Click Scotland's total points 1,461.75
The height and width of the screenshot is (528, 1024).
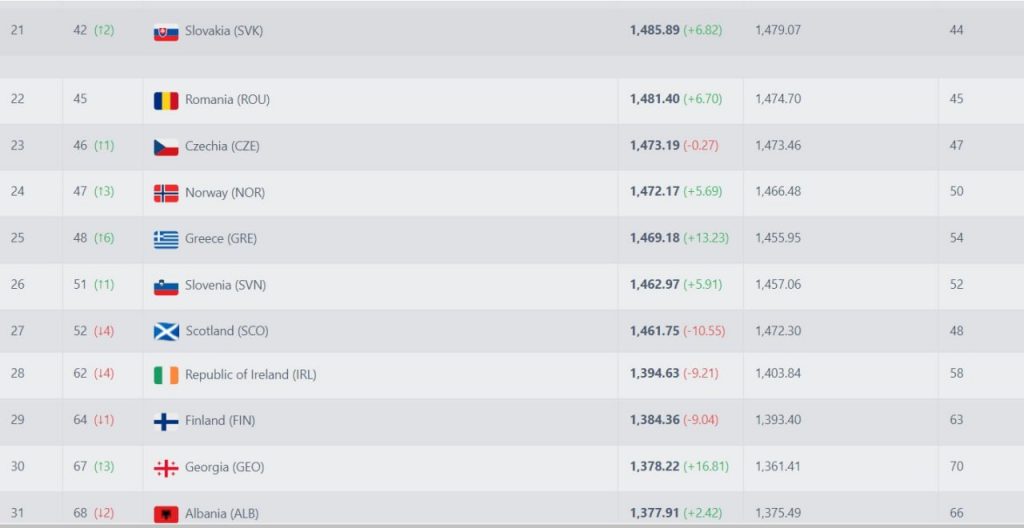tap(654, 331)
